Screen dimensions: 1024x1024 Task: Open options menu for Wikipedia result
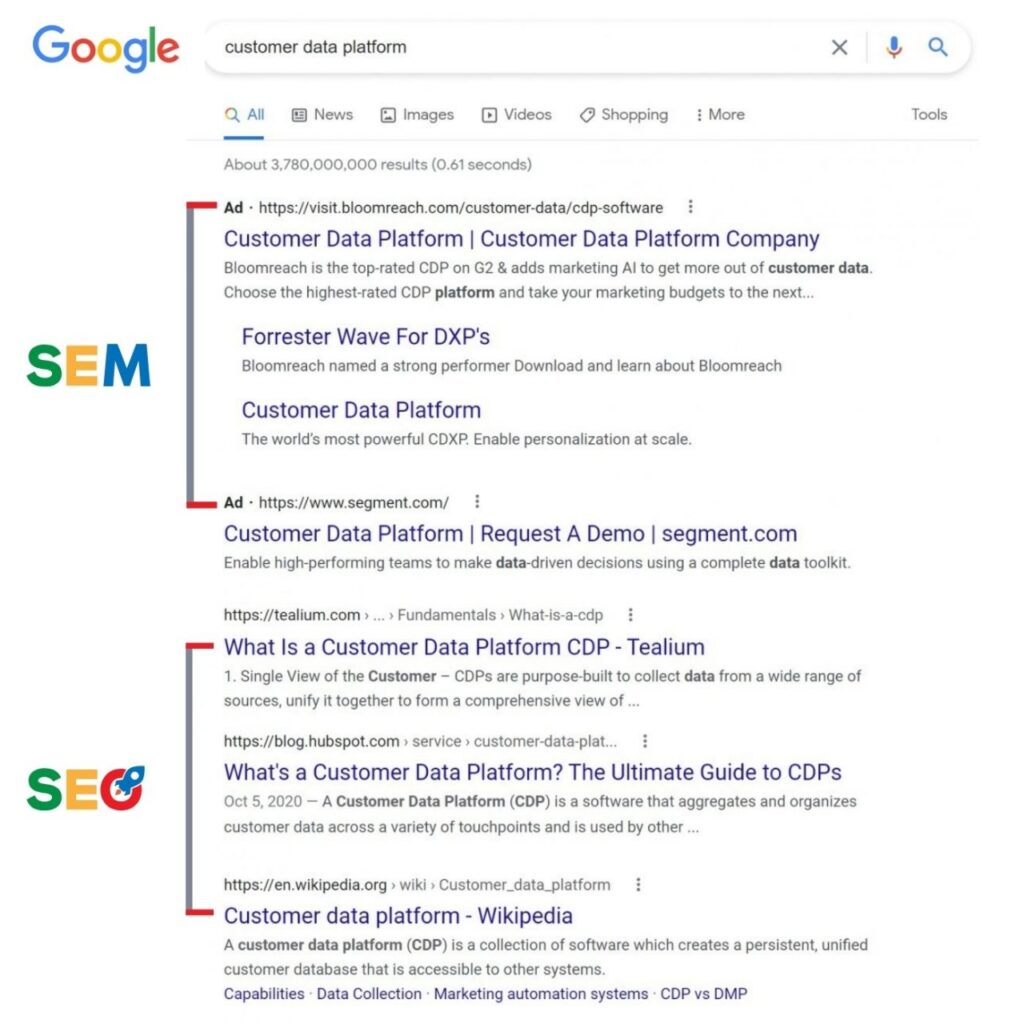[x=638, y=884]
